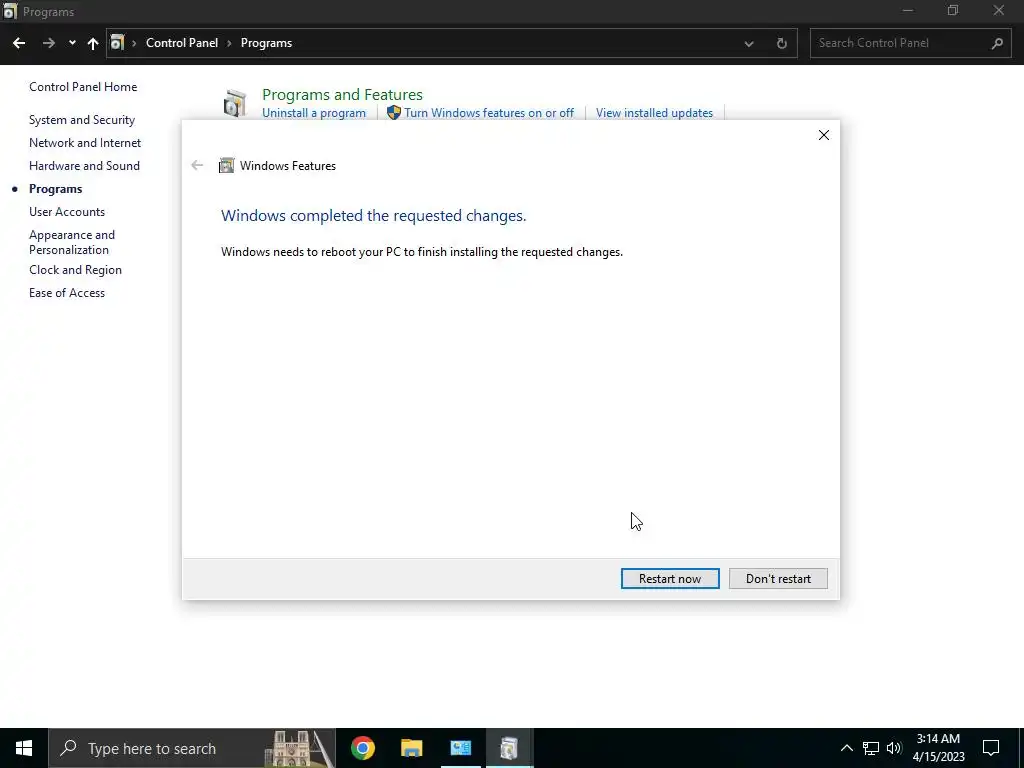
Task: Open network status tray icon
Action: (x=871, y=748)
